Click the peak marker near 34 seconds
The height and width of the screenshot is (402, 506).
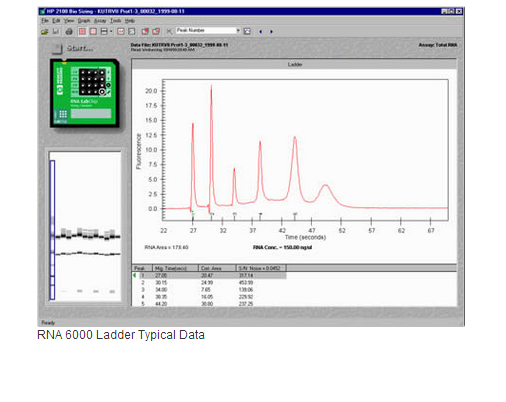coord(234,215)
